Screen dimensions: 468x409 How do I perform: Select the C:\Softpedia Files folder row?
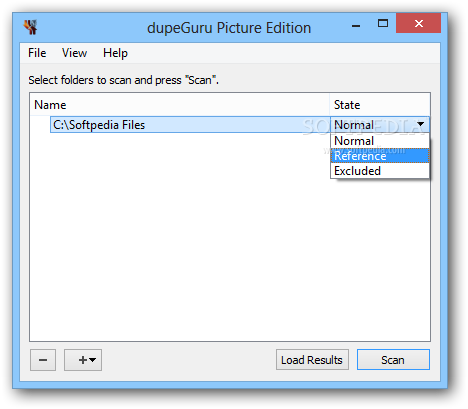coord(190,125)
